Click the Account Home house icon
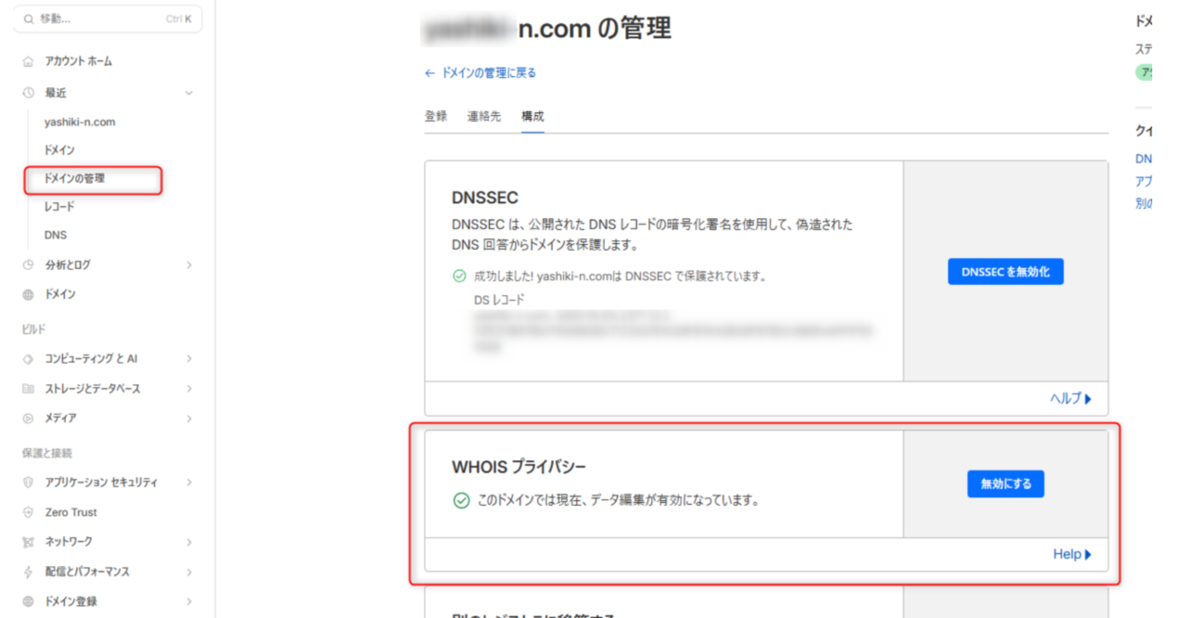The width and height of the screenshot is (1200, 618). pos(28,62)
